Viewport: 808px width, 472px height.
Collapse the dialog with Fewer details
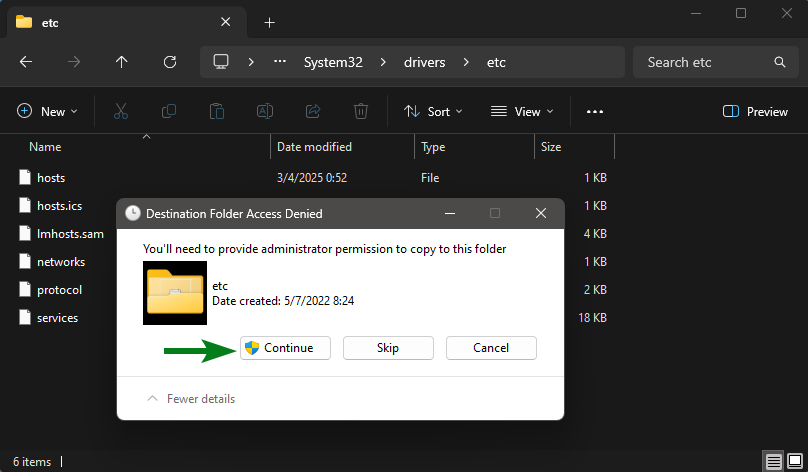coord(191,399)
